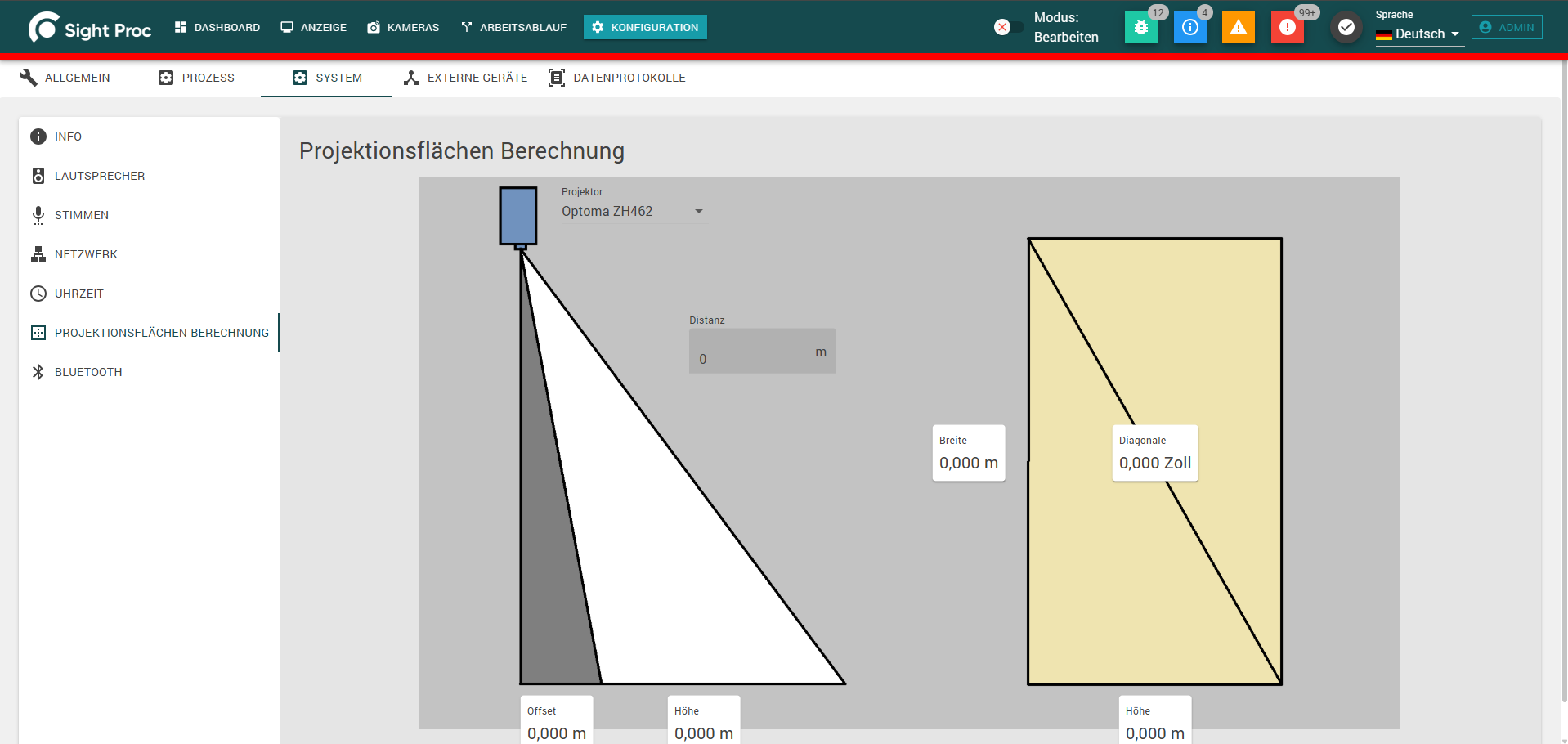Open Bluetooth settings in sidebar

coord(149,372)
